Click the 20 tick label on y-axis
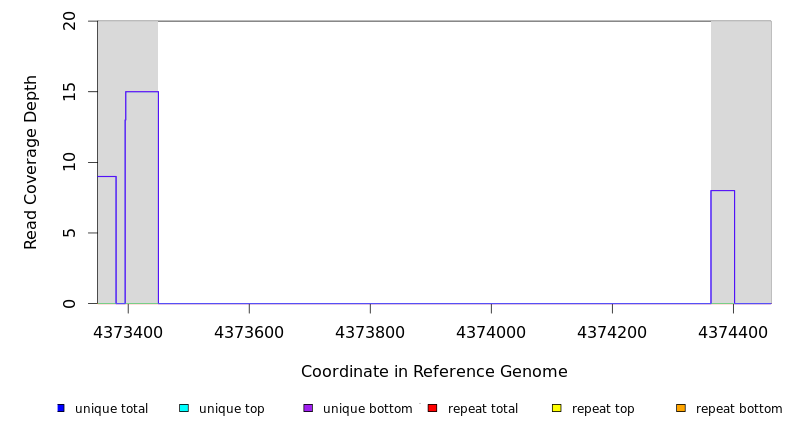Image resolution: width=792 pixels, height=432 pixels. tap(70, 21)
